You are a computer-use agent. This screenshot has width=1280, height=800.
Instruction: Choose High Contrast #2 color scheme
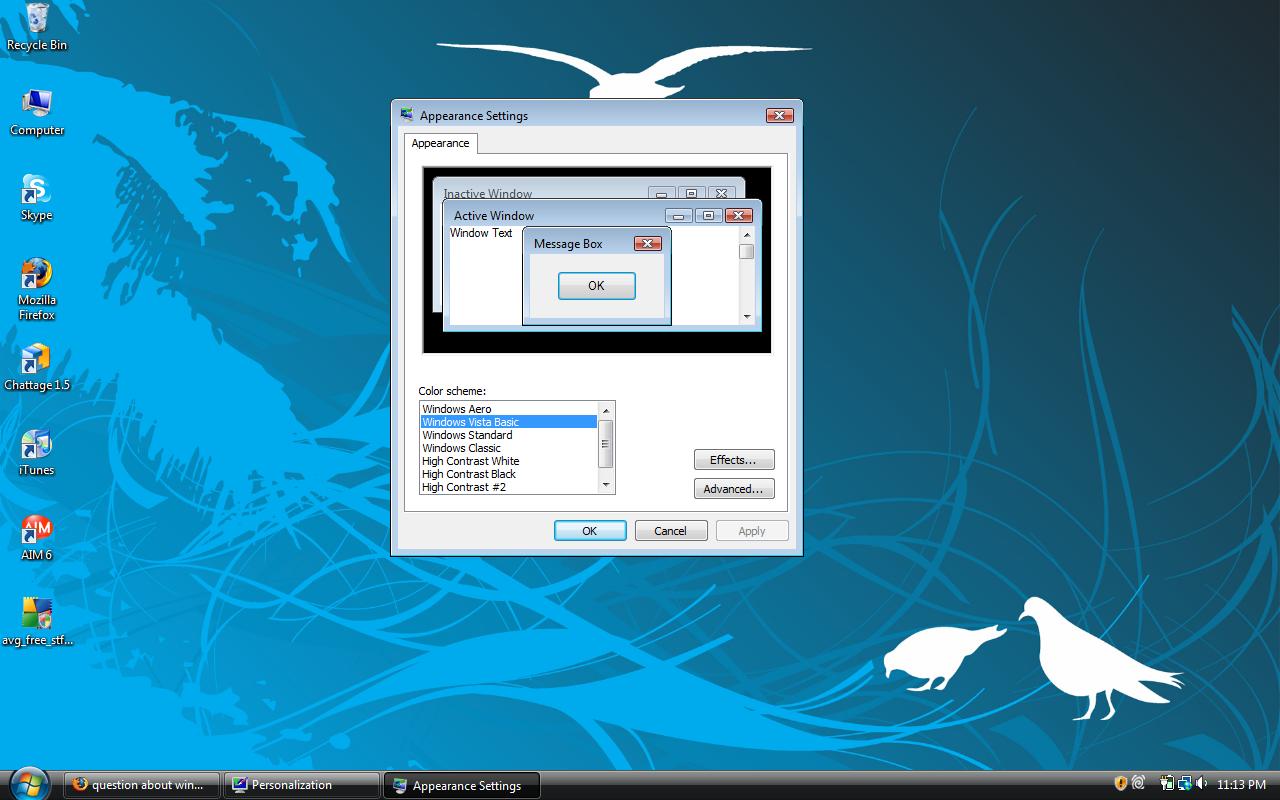click(x=508, y=487)
